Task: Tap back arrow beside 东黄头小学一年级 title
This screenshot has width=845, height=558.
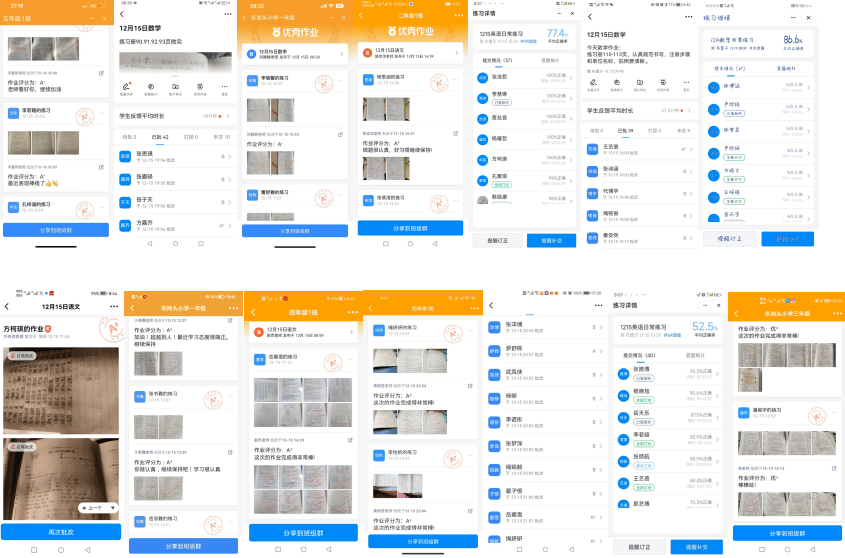Action: [244, 17]
